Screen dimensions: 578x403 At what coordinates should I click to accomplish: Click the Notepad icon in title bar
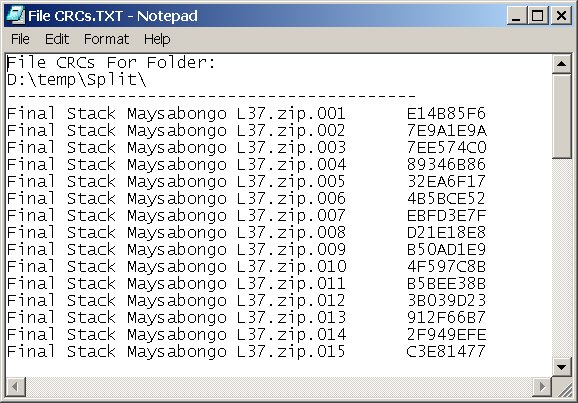coord(15,15)
